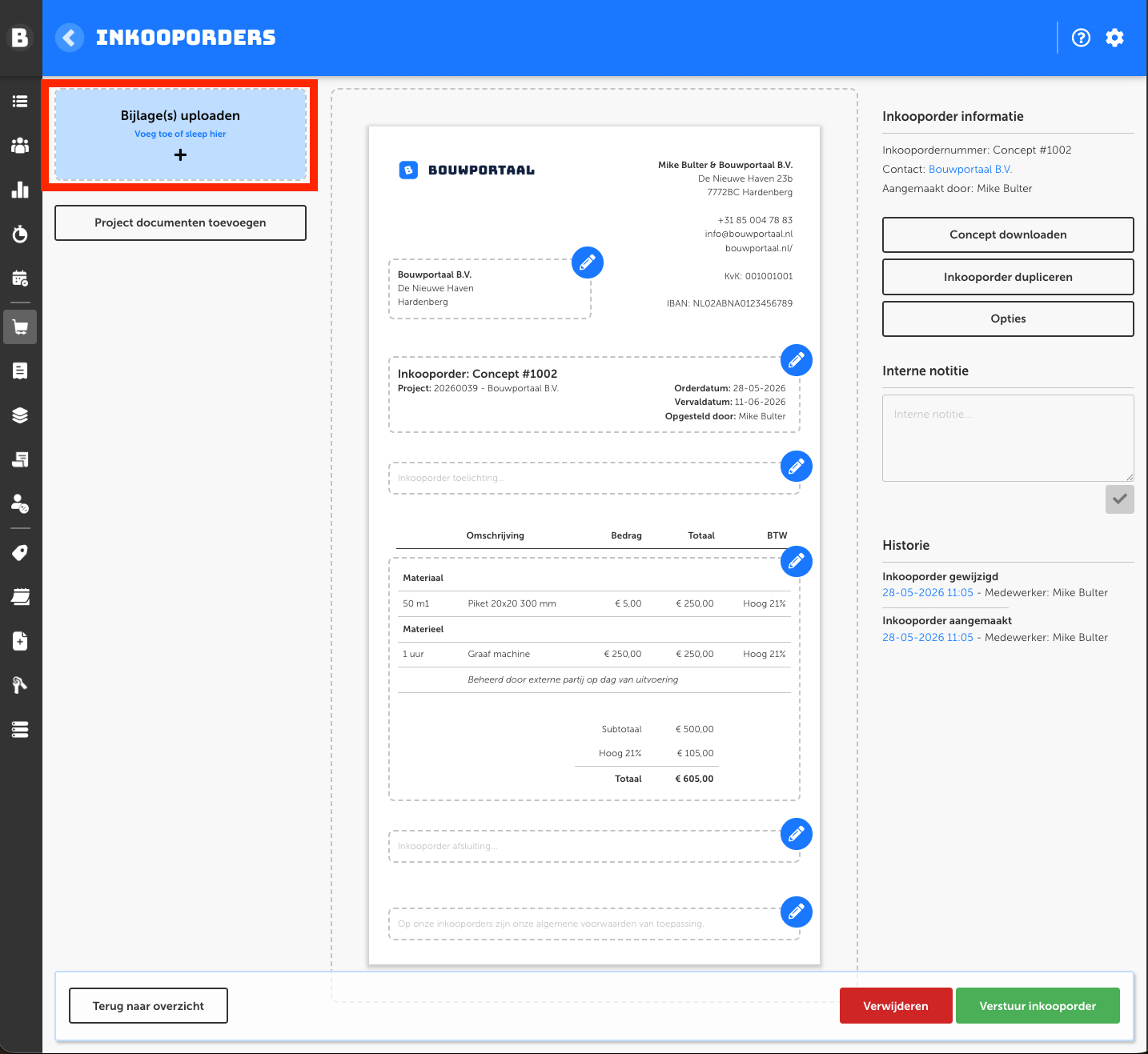Open the keys sidebar icon
The height and width of the screenshot is (1054, 1148).
[20, 685]
